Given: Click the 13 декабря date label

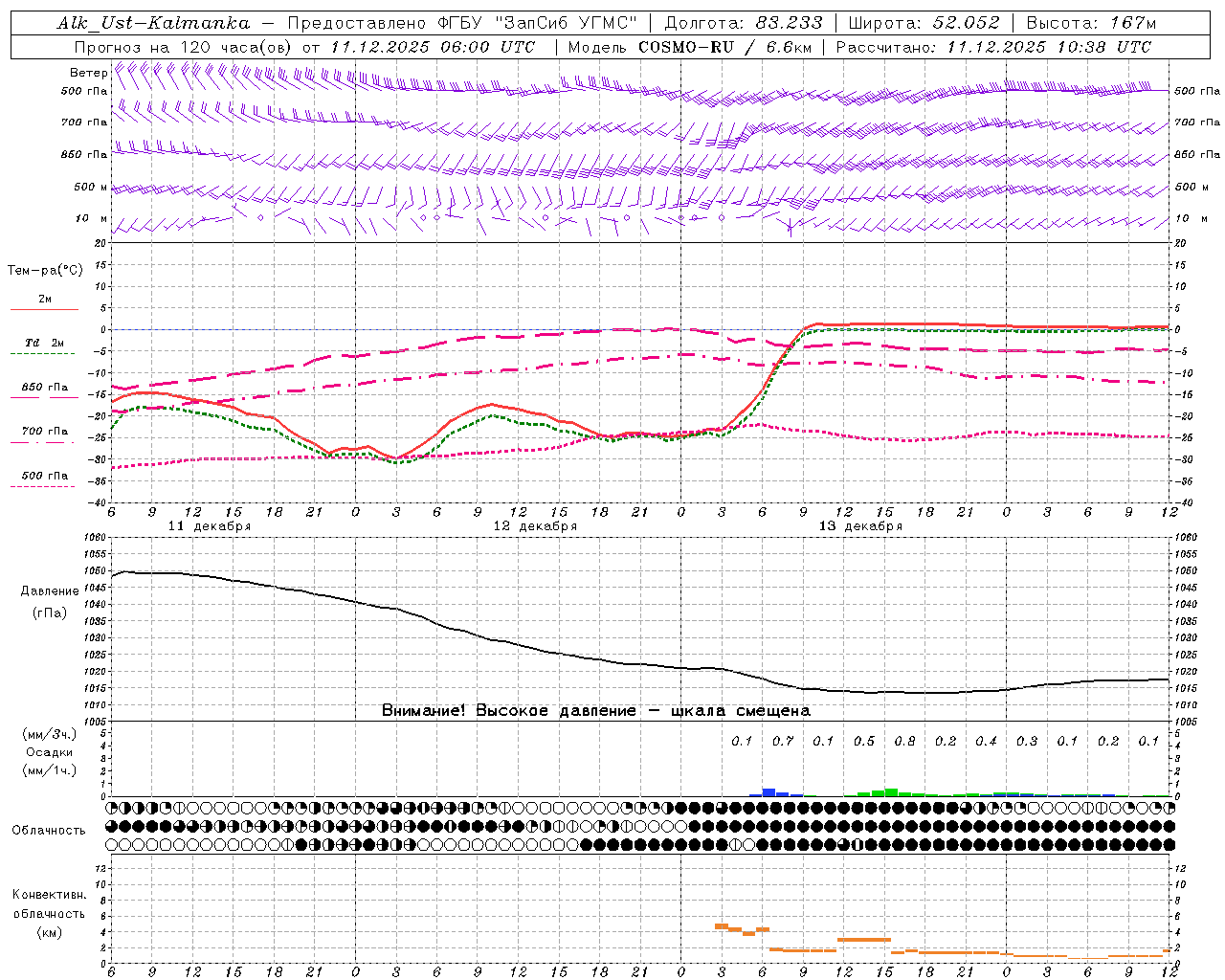Looking at the screenshot, I should tap(860, 526).
